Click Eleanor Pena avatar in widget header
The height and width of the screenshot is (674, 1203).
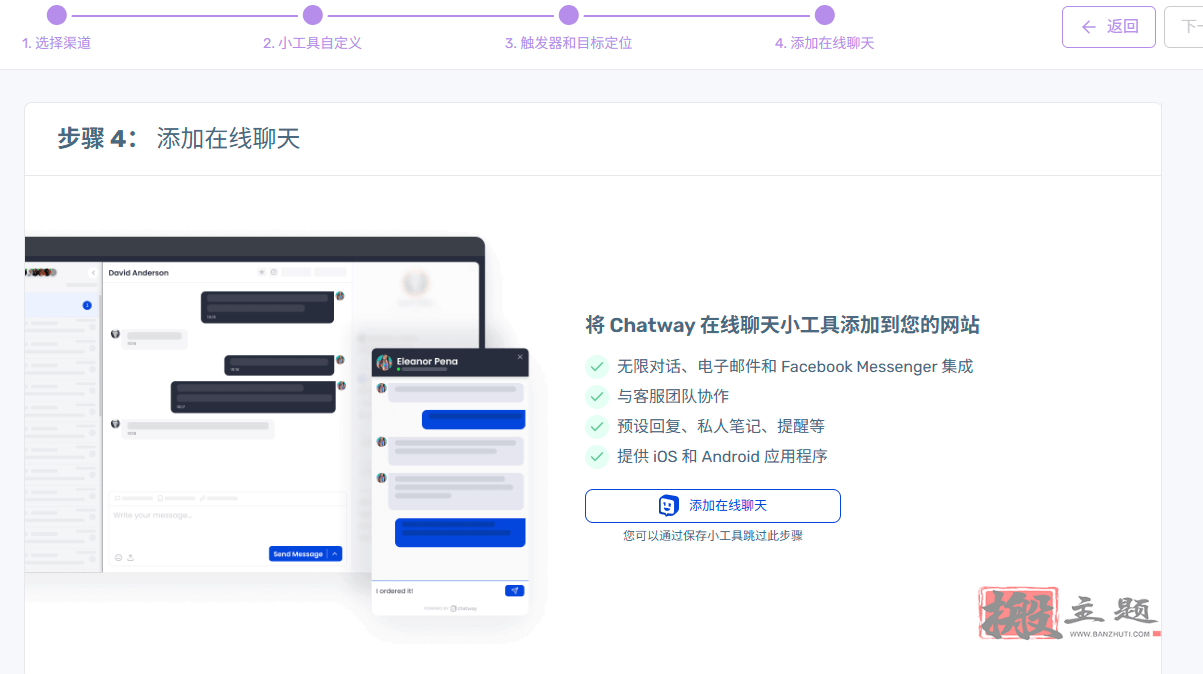pos(384,362)
